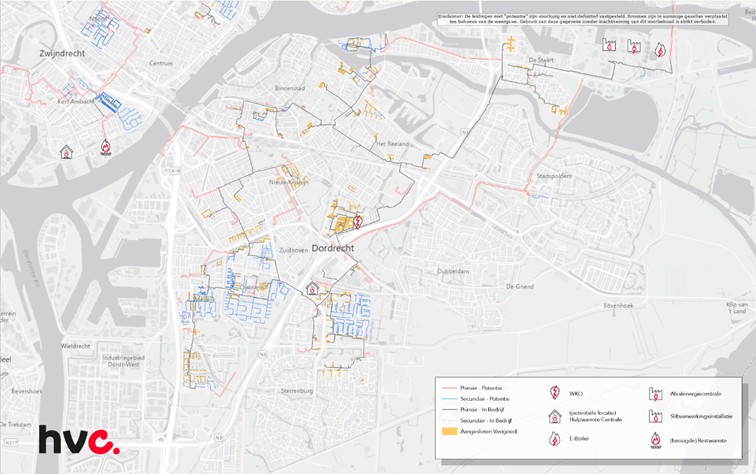Click the WKO icon in the legend
This screenshot has width=756, height=474.
[x=554, y=393]
